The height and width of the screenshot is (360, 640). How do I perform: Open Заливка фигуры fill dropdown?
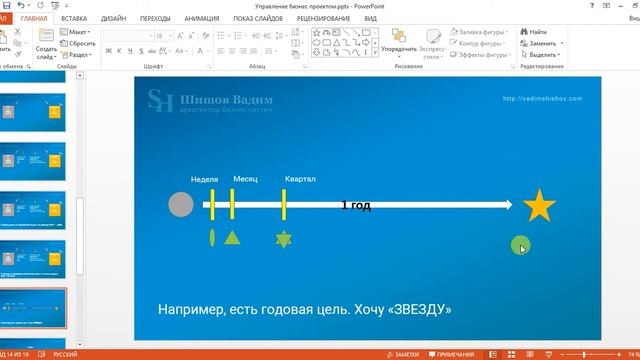(480, 32)
